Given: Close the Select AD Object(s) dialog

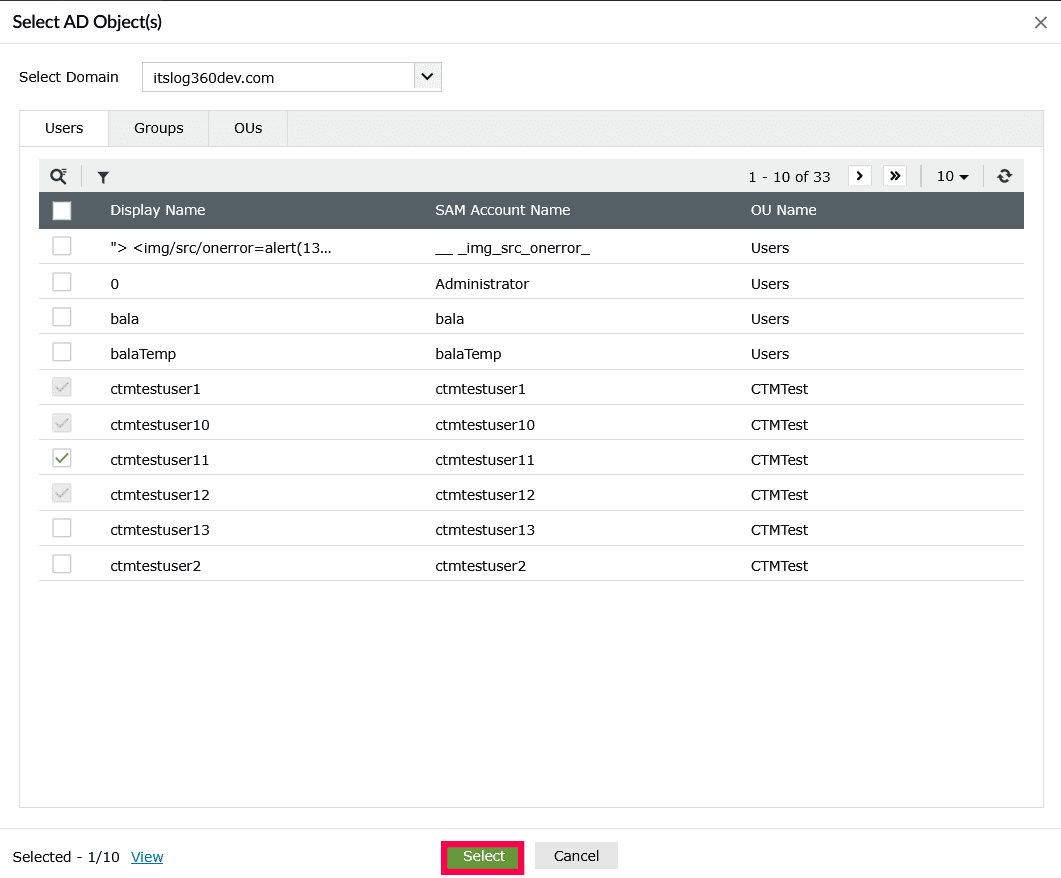Looking at the screenshot, I should [1041, 22].
